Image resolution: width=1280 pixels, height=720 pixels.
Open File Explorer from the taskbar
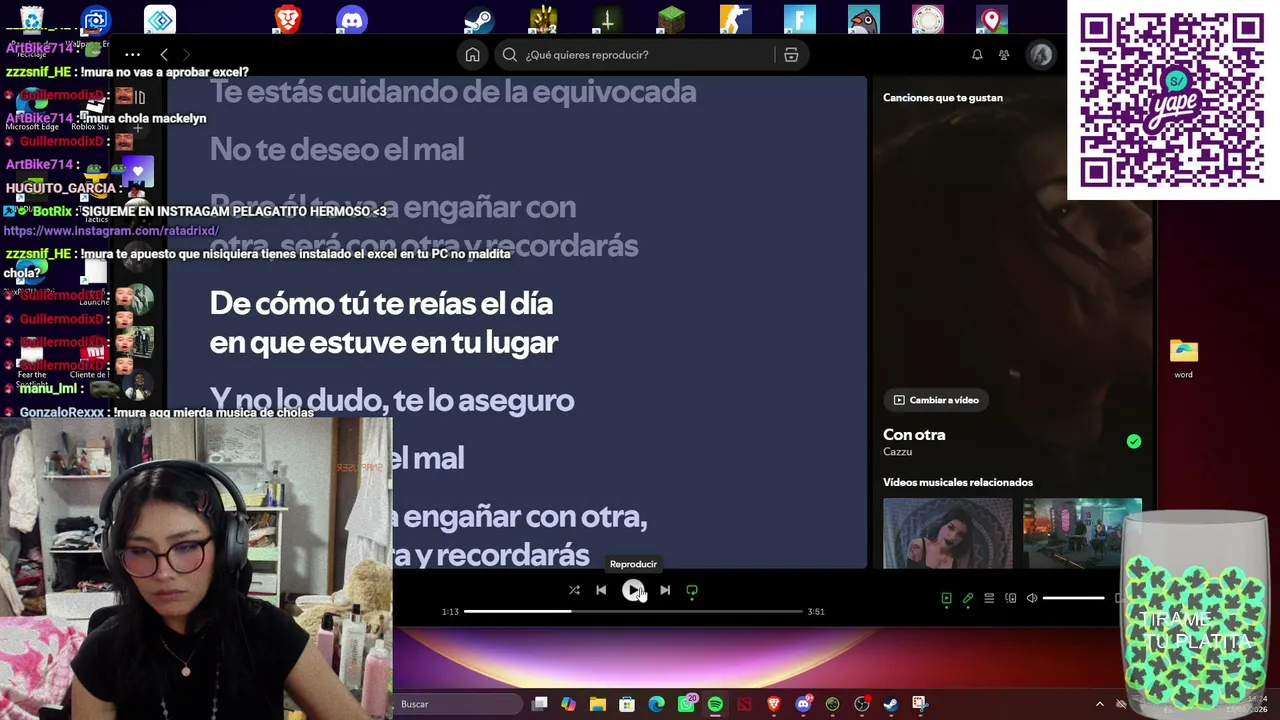[597, 704]
